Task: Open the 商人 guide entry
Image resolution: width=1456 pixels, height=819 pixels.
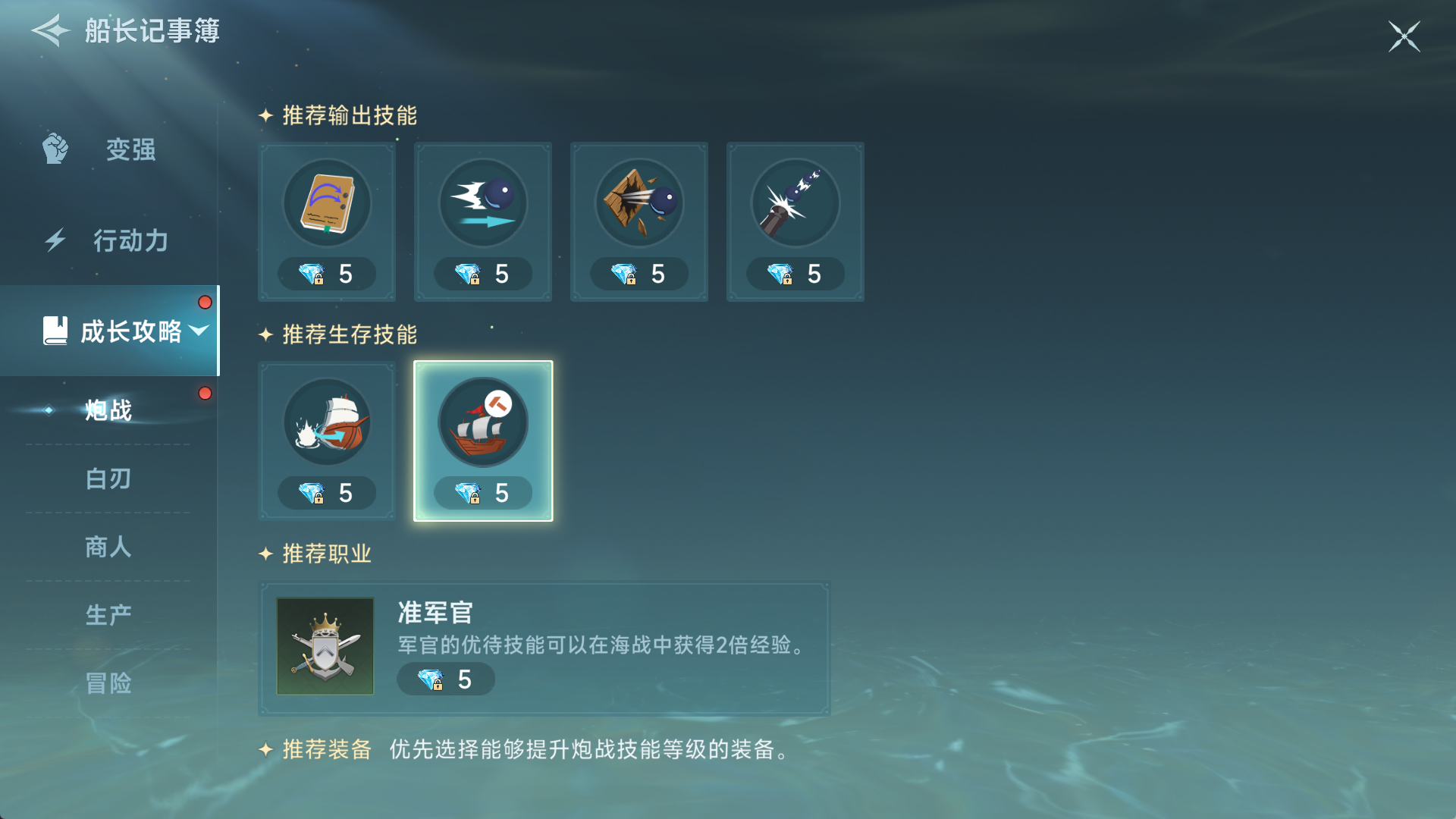Action: pos(108,547)
